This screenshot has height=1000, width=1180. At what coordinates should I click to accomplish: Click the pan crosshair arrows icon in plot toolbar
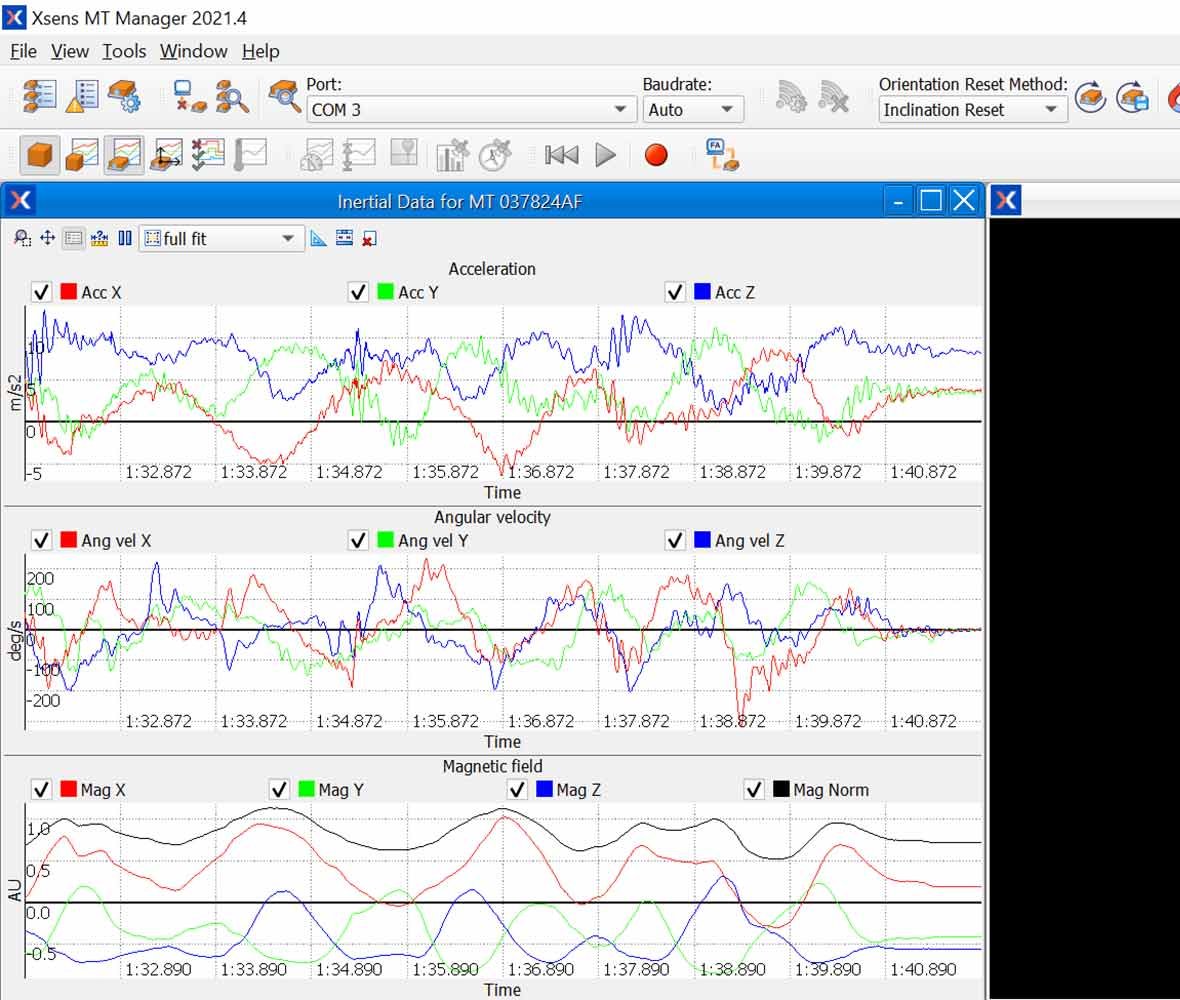click(x=47, y=239)
